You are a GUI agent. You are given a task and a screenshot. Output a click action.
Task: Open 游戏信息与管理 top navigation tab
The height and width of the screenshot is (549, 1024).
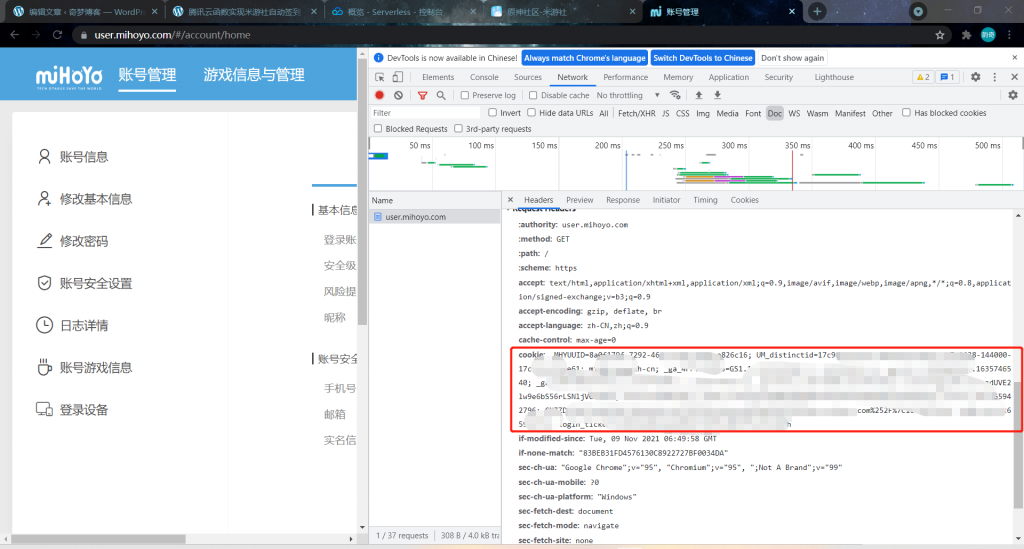point(254,75)
